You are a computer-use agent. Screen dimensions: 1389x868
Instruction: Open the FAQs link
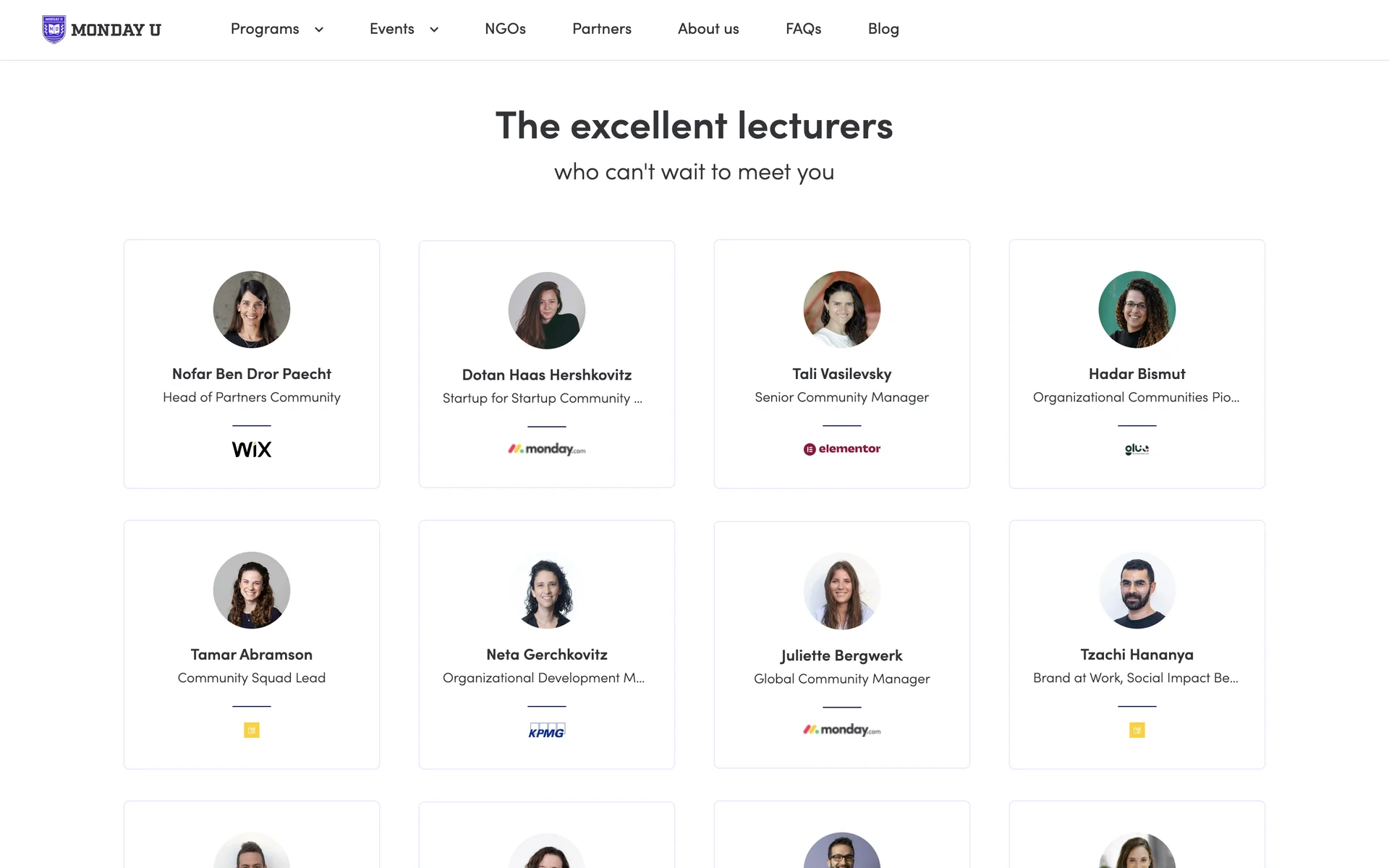pyautogui.click(x=803, y=29)
